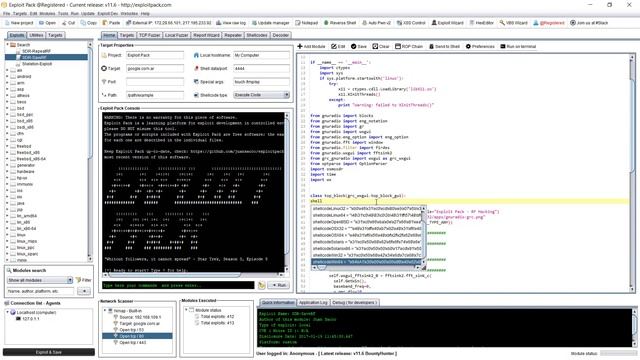Switch to the Shellcodes tab
640x360 pixels.
(x=257, y=36)
